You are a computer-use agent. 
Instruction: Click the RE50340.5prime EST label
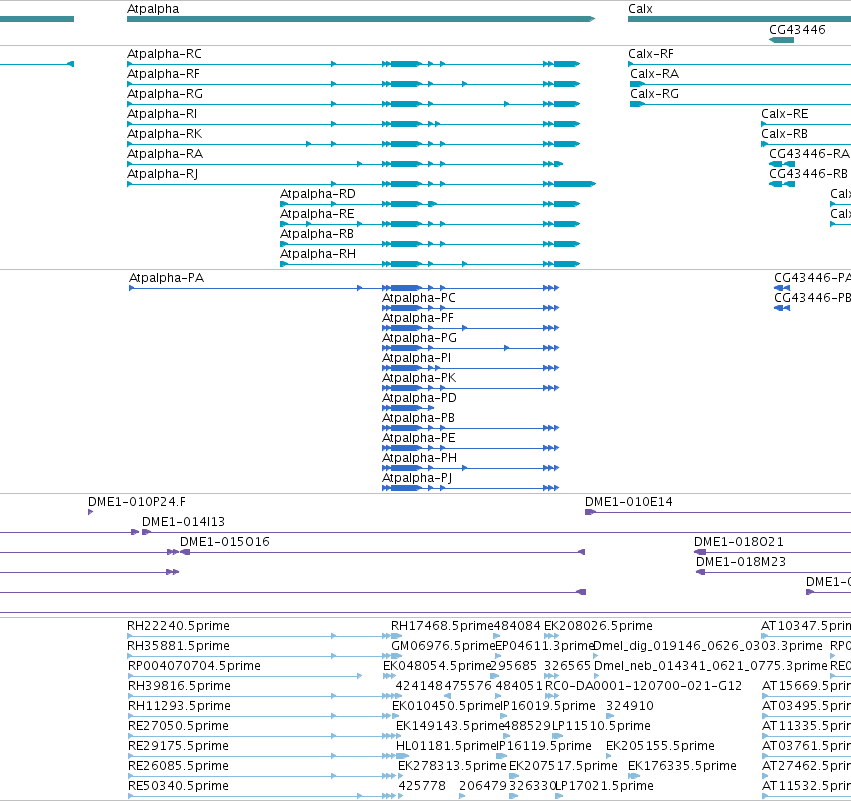178,787
